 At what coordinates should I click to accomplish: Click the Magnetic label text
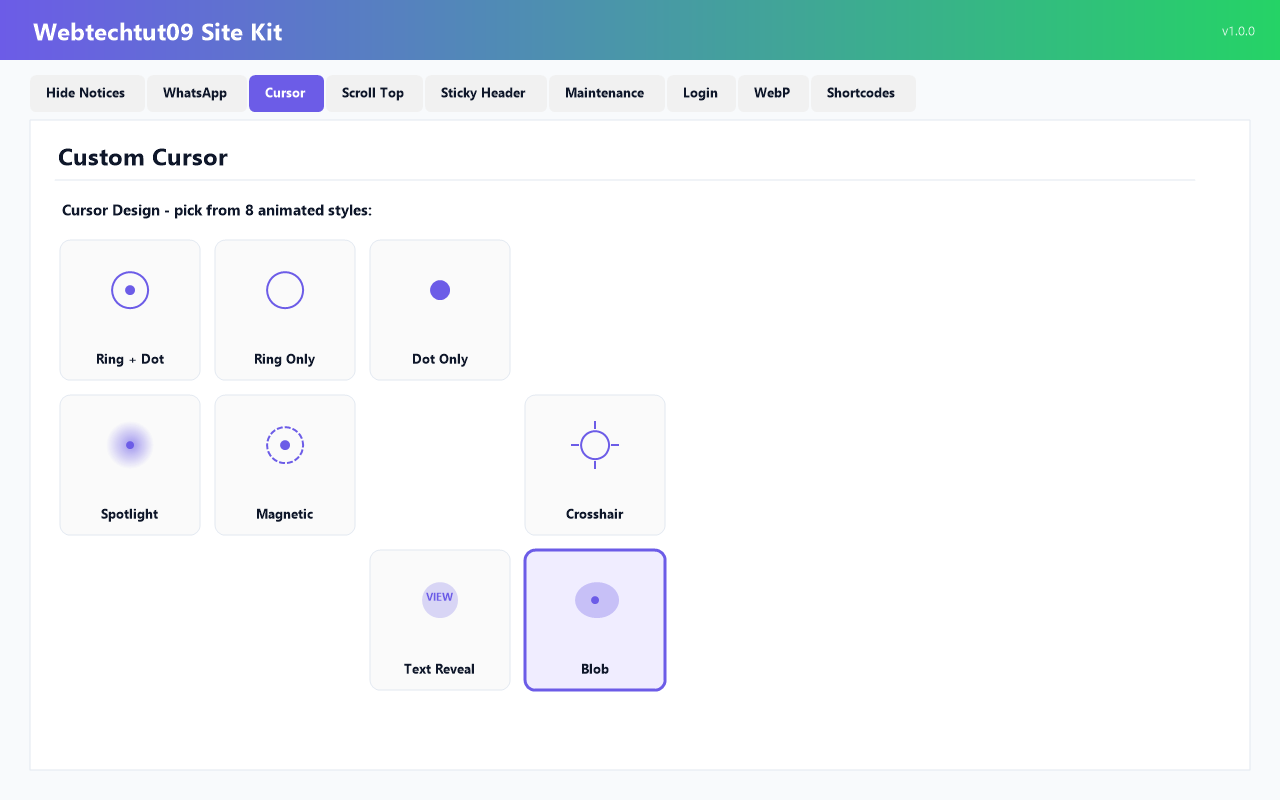pyautogui.click(x=285, y=514)
